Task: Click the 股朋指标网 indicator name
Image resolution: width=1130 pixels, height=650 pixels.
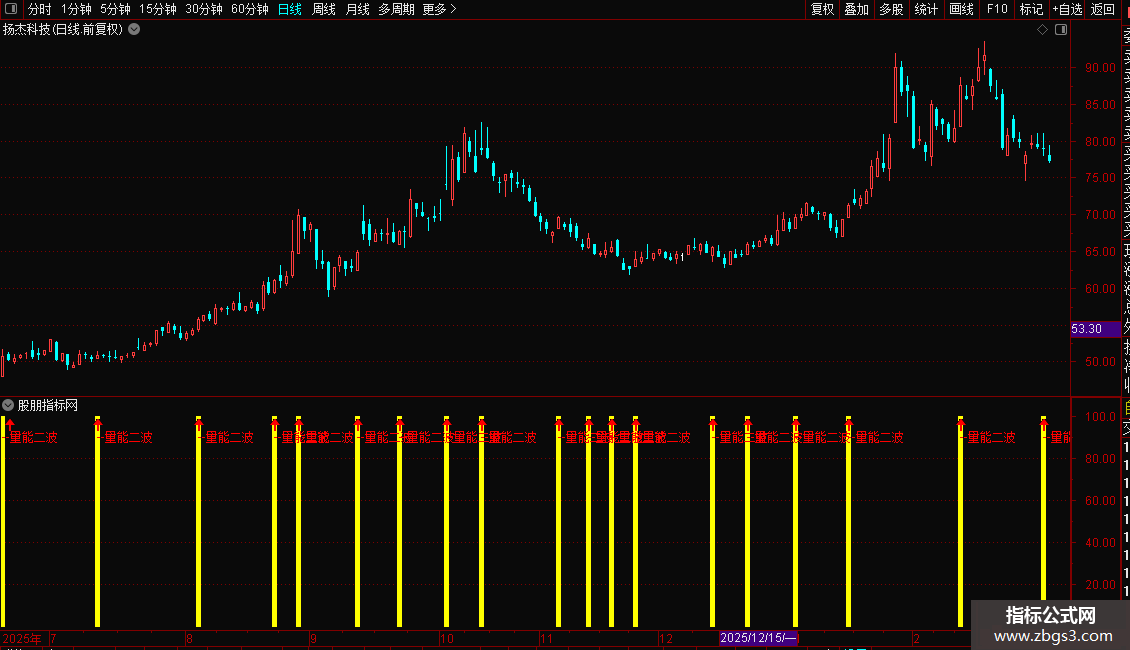Action: (48, 405)
